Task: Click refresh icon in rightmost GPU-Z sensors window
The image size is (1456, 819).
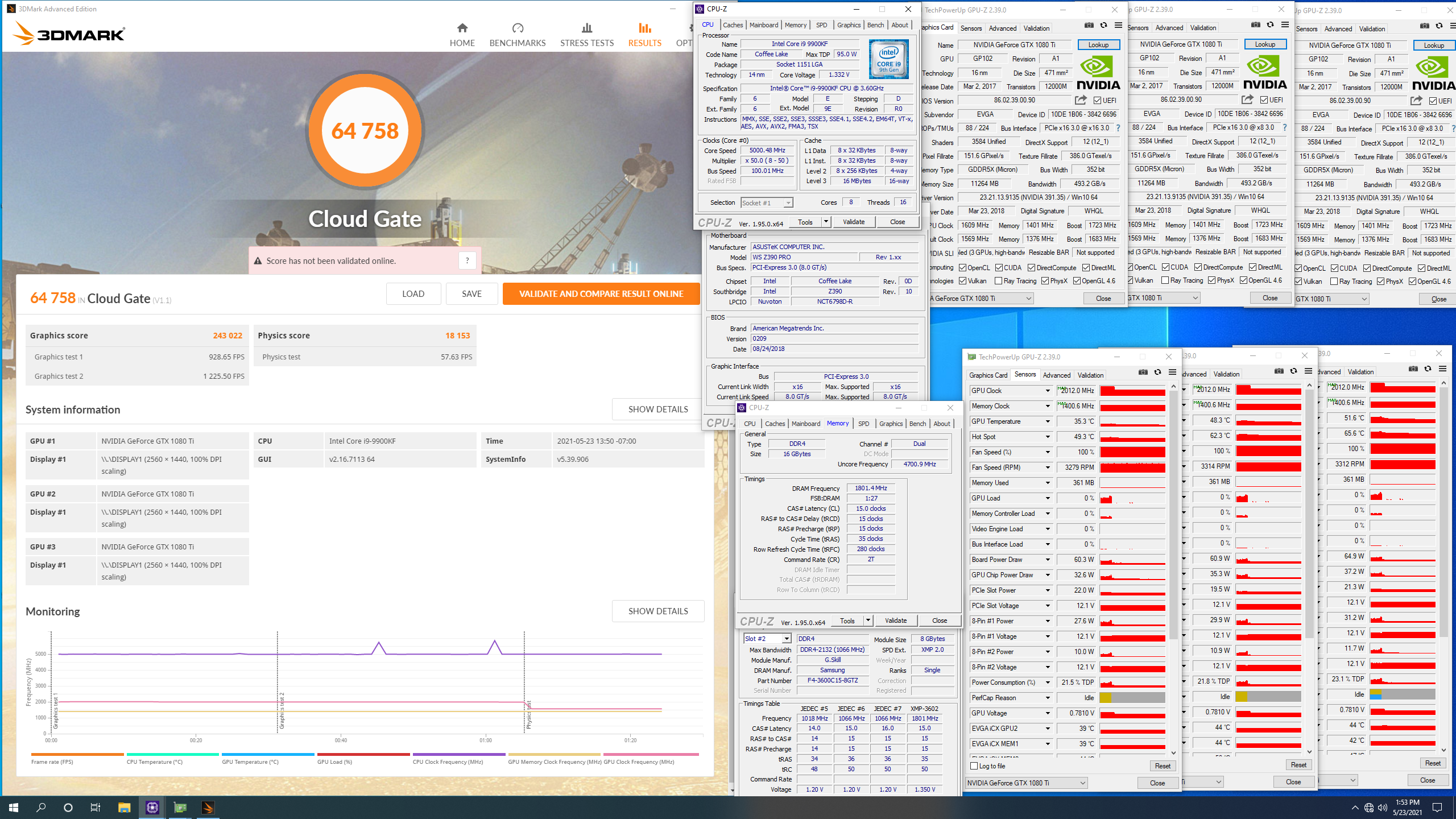Action: pos(1428,369)
